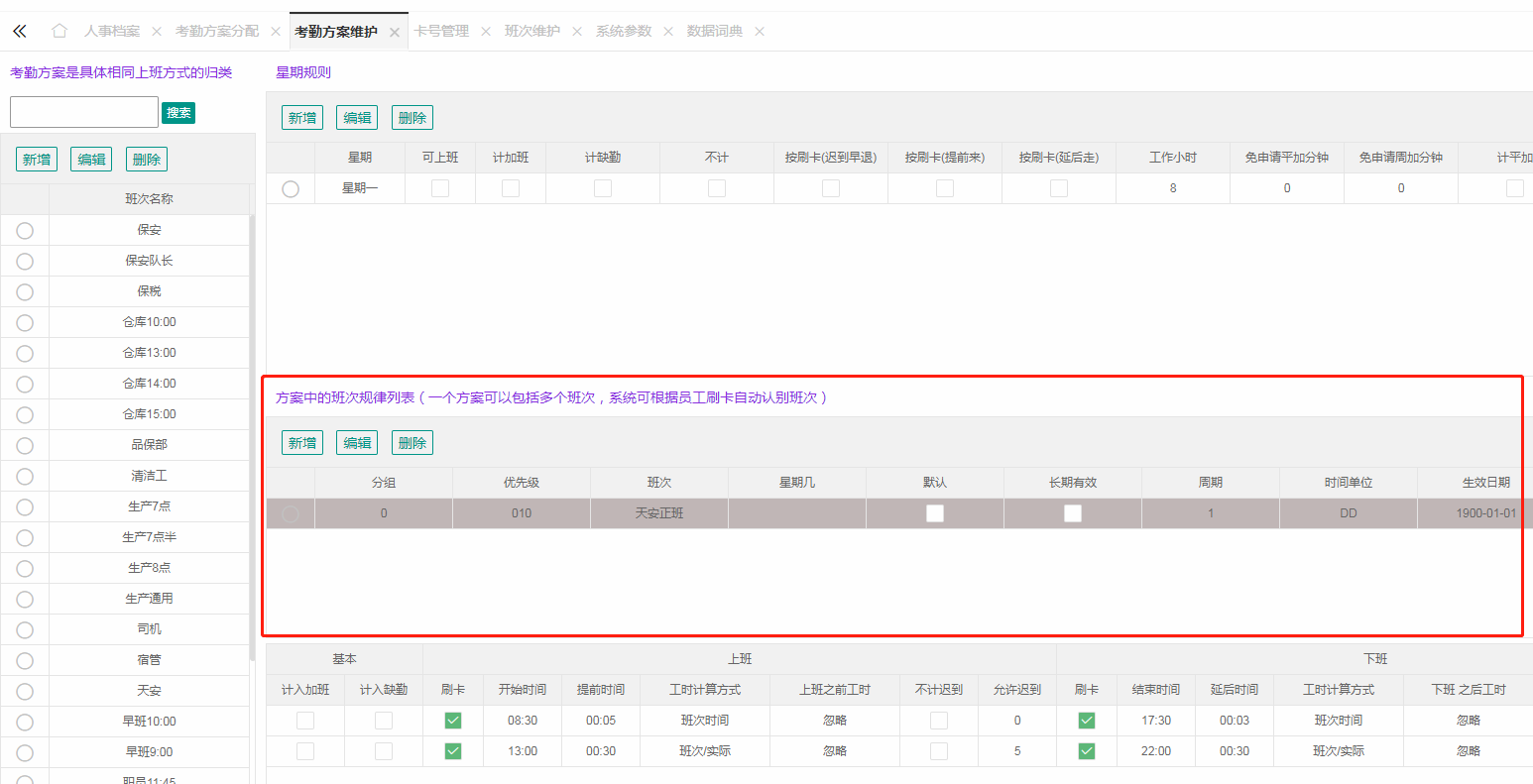Image resolution: width=1533 pixels, height=784 pixels.
Task: Close the 系统参数 tab
Action: (668, 32)
